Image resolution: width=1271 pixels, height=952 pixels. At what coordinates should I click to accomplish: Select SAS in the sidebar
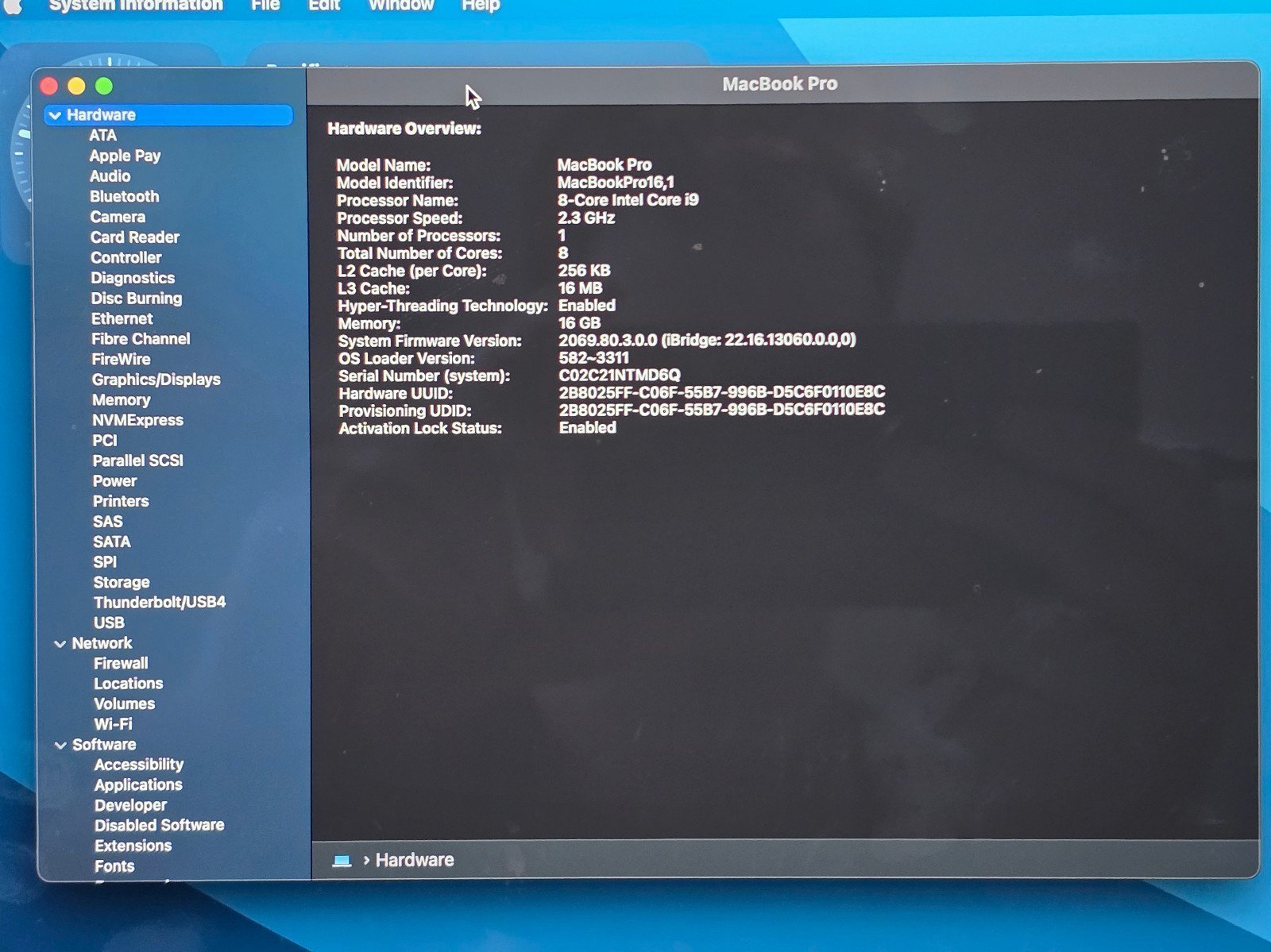pos(107,522)
